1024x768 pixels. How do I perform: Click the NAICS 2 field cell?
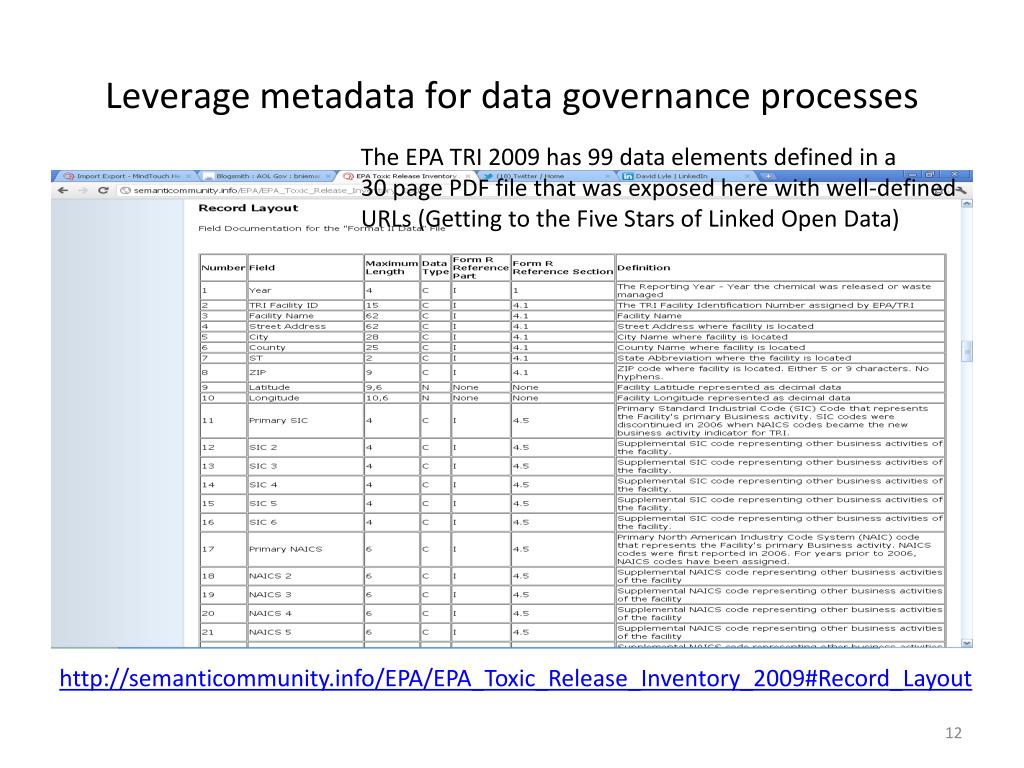pos(305,577)
